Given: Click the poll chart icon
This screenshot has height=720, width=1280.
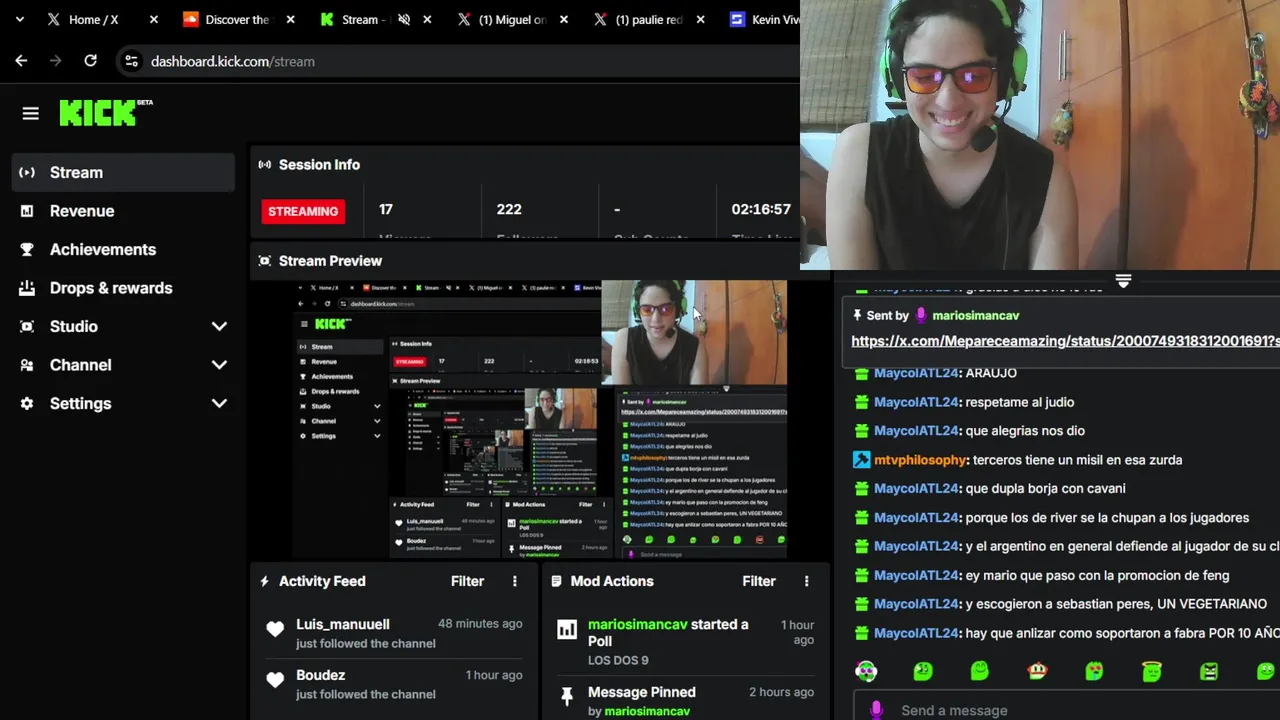Looking at the screenshot, I should (567, 629).
